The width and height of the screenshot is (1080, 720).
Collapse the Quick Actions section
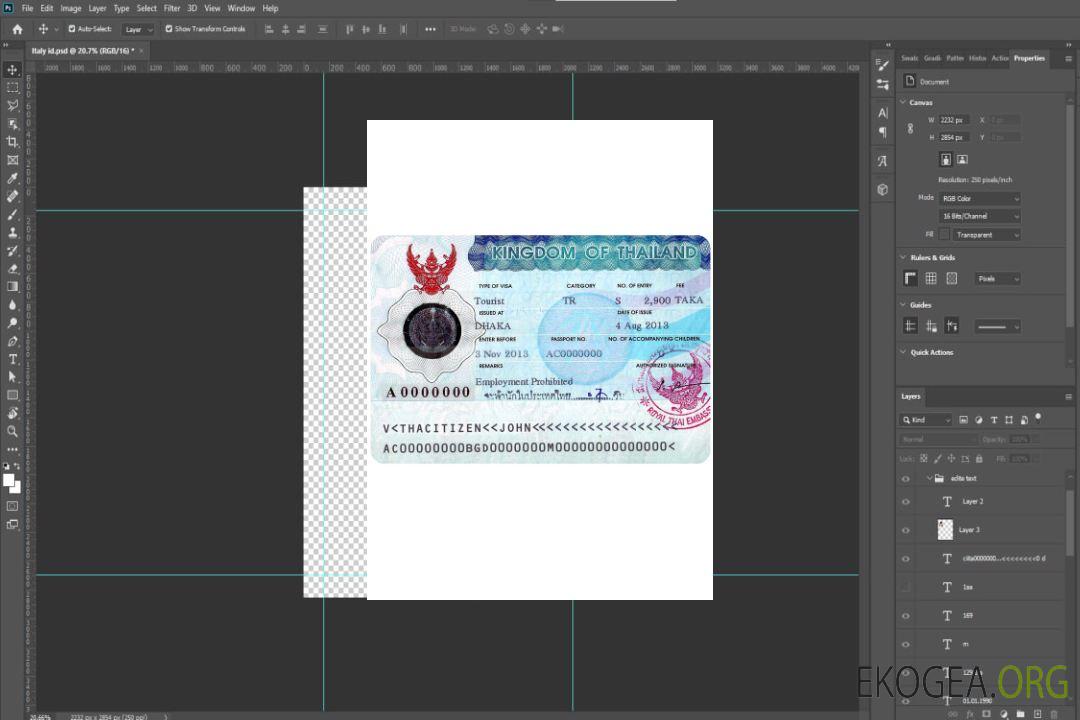tap(903, 352)
